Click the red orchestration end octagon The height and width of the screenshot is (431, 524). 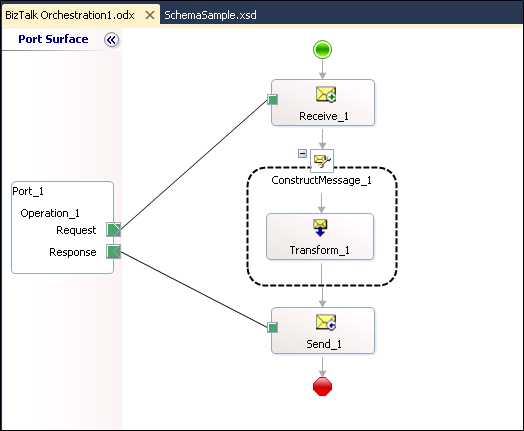coord(322,387)
